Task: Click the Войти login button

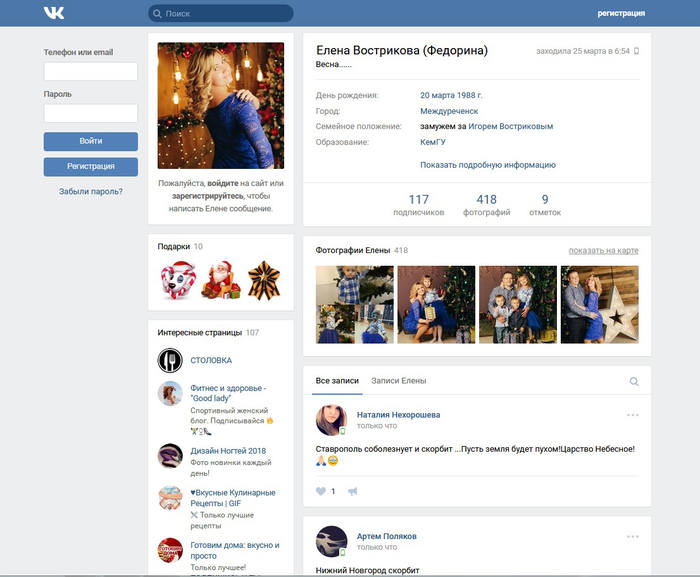Action: [91, 141]
